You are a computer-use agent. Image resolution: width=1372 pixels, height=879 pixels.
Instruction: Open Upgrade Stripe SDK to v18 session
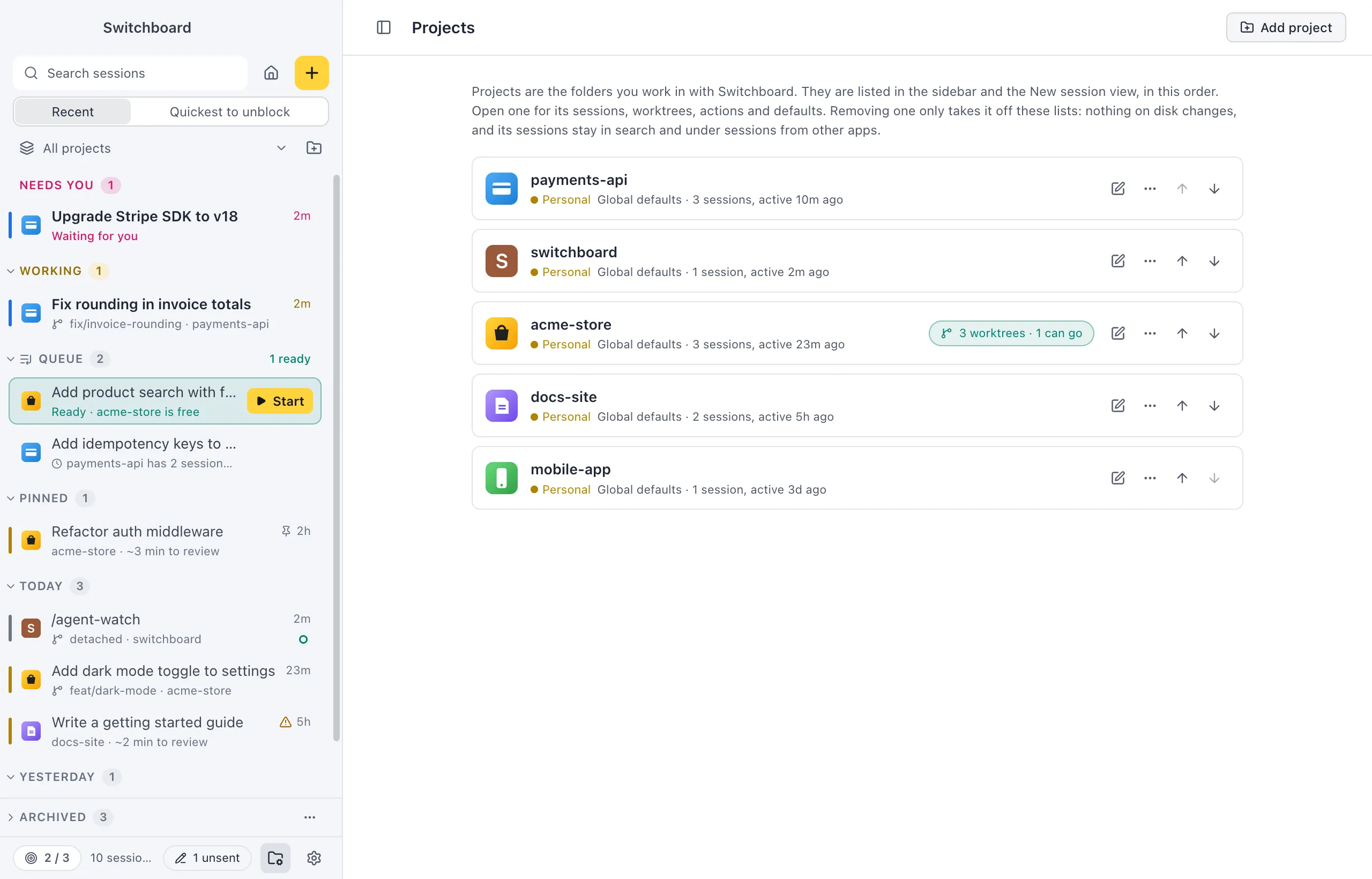(x=165, y=226)
